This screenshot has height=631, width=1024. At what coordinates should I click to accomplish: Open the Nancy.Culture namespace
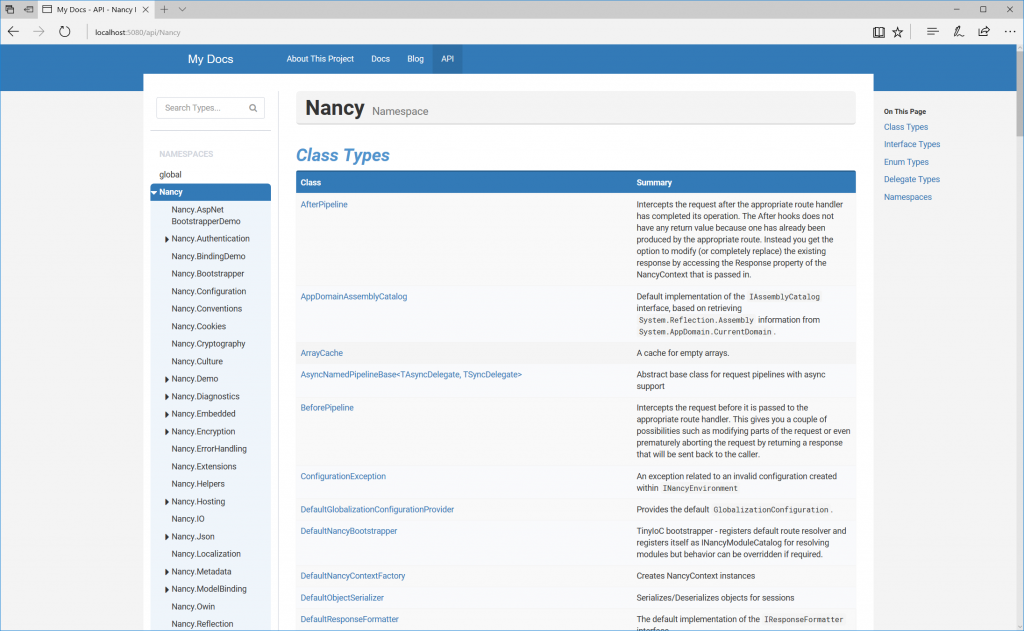click(x=197, y=361)
